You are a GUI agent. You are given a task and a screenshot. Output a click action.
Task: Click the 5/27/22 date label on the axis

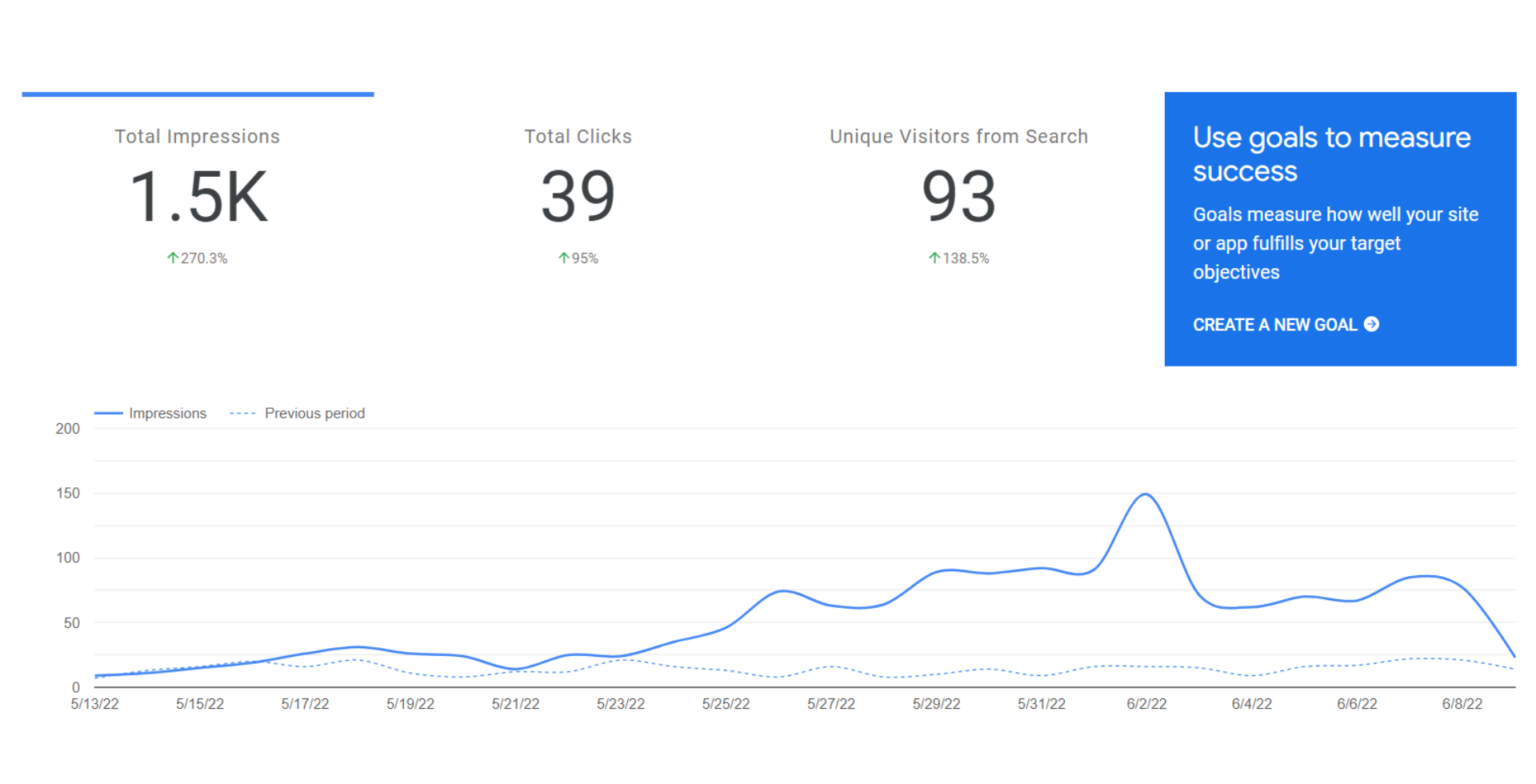coord(831,704)
